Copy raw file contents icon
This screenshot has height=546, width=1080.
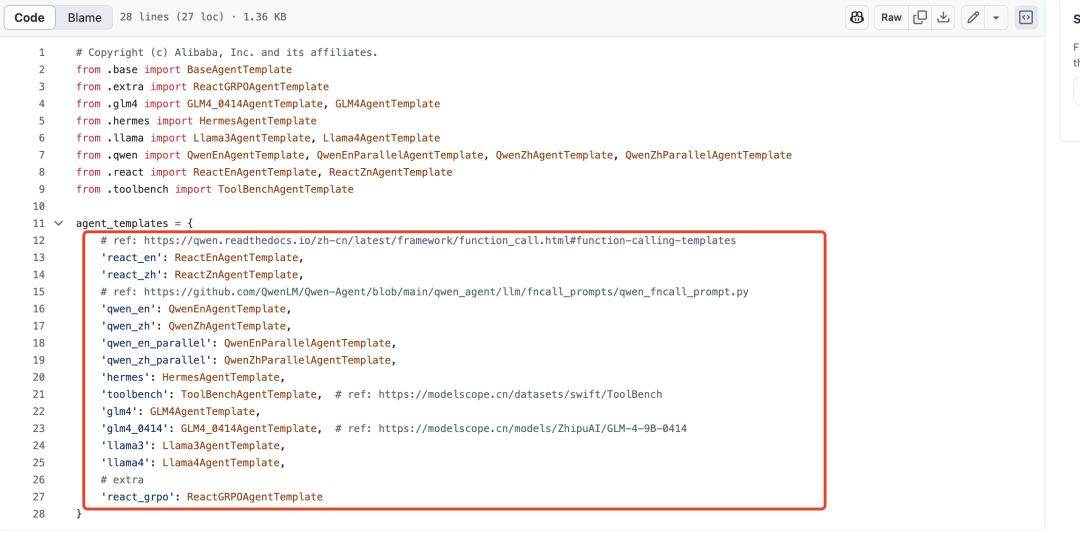(920, 18)
